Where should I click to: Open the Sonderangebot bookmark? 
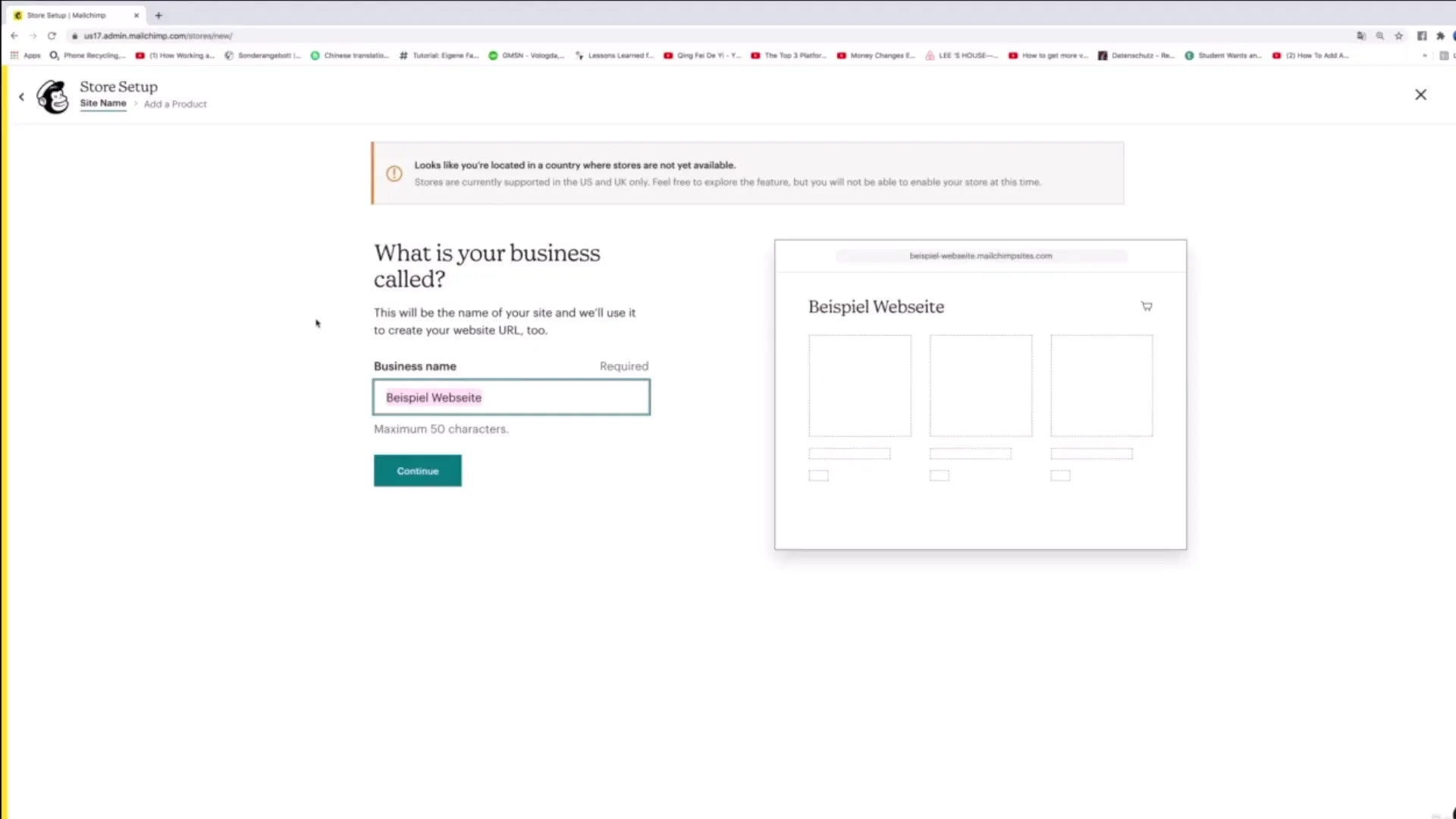pyautogui.click(x=263, y=55)
